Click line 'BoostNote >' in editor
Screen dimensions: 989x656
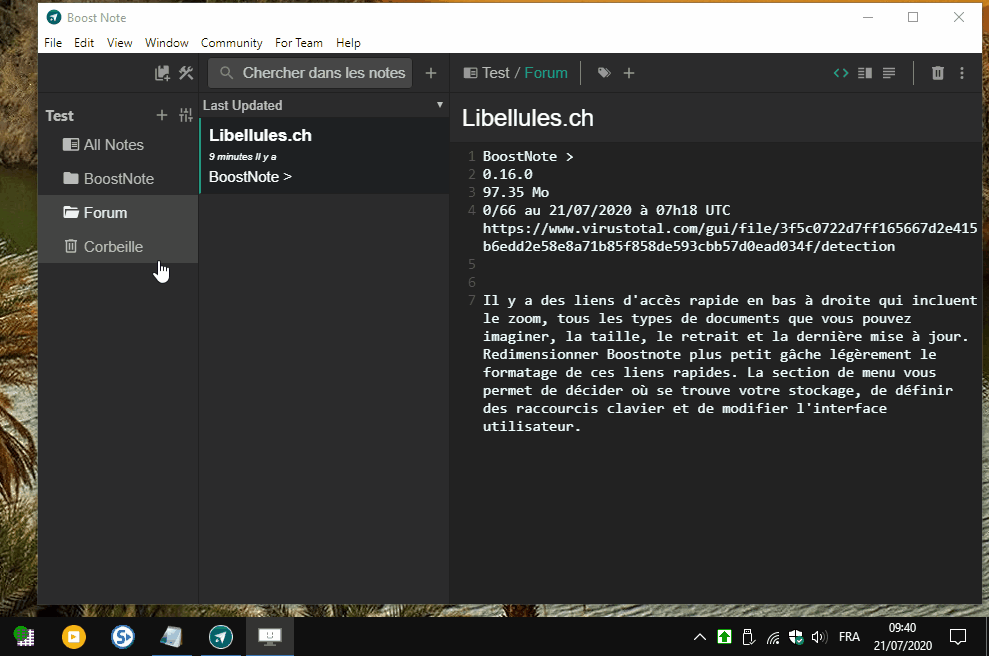pos(528,156)
